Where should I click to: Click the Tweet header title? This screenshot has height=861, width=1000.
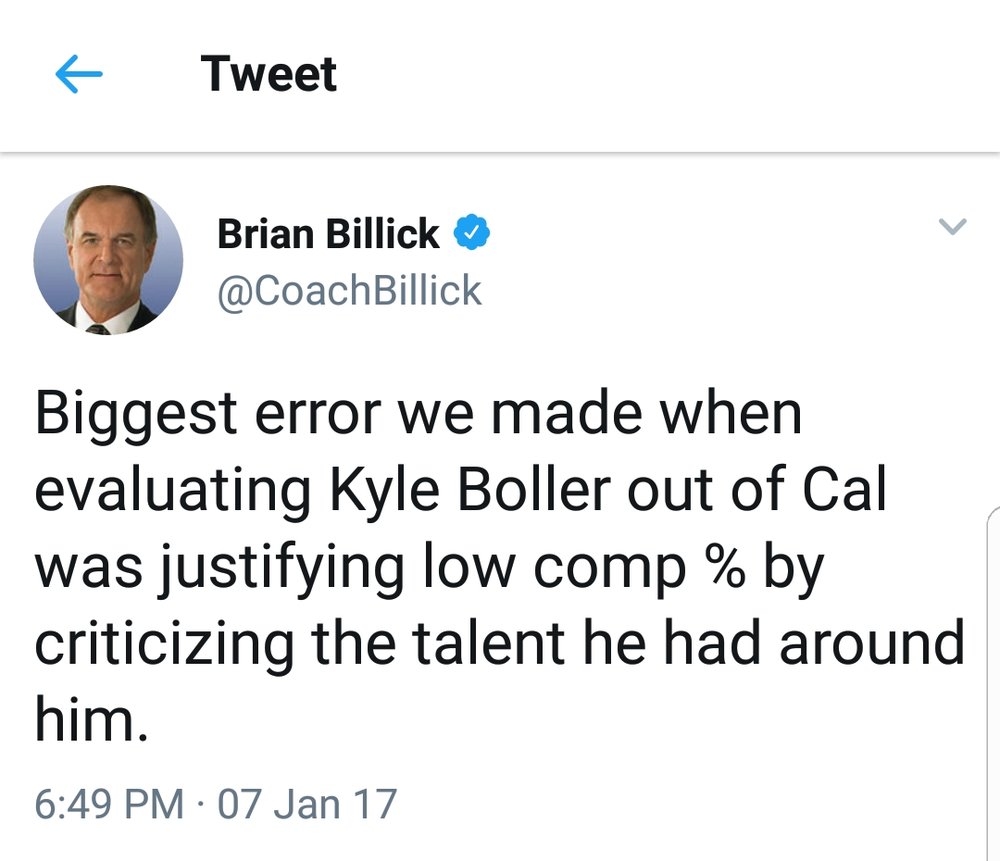[x=268, y=73]
